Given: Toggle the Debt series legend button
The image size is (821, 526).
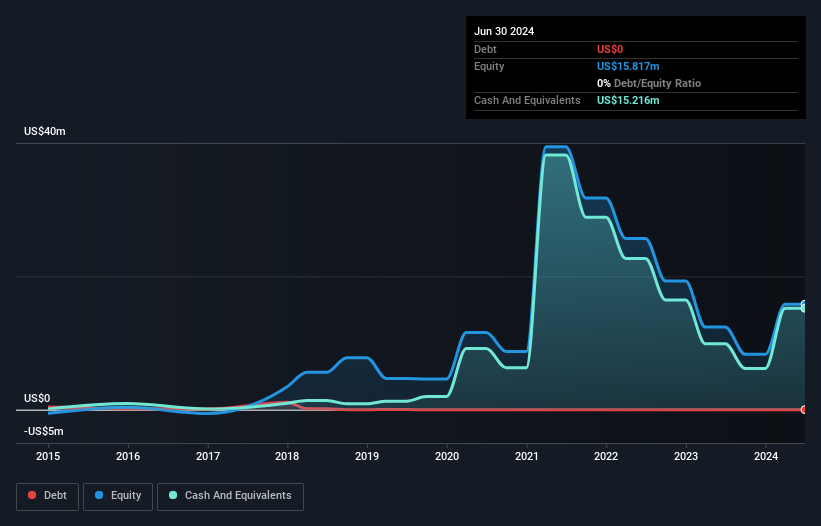Looking at the screenshot, I should (47, 496).
